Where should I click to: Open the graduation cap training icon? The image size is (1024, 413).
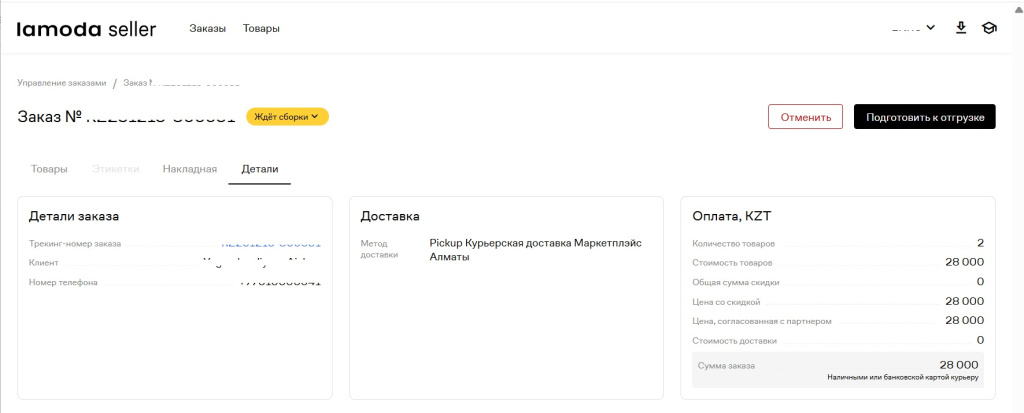[x=989, y=28]
